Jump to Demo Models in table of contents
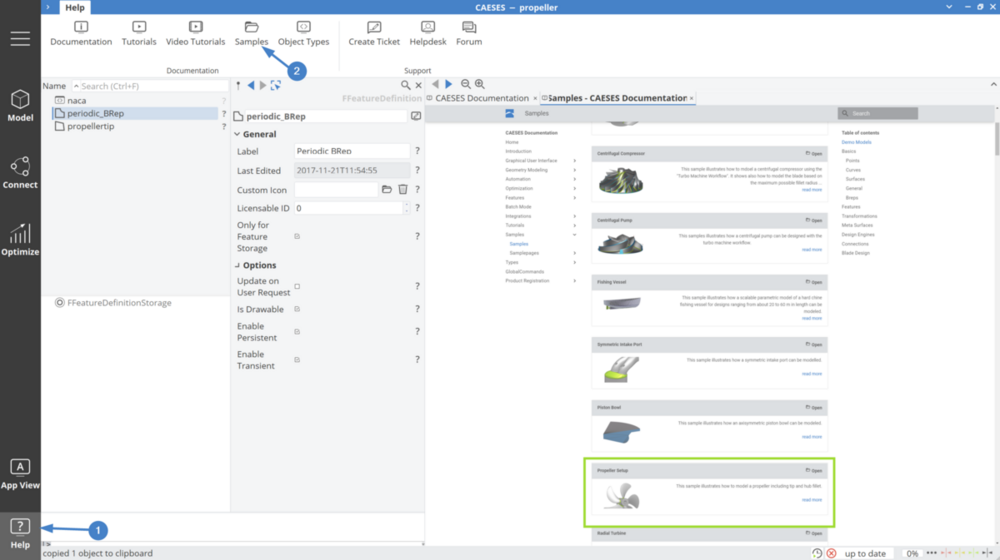Image resolution: width=1000 pixels, height=560 pixels. tap(856, 142)
